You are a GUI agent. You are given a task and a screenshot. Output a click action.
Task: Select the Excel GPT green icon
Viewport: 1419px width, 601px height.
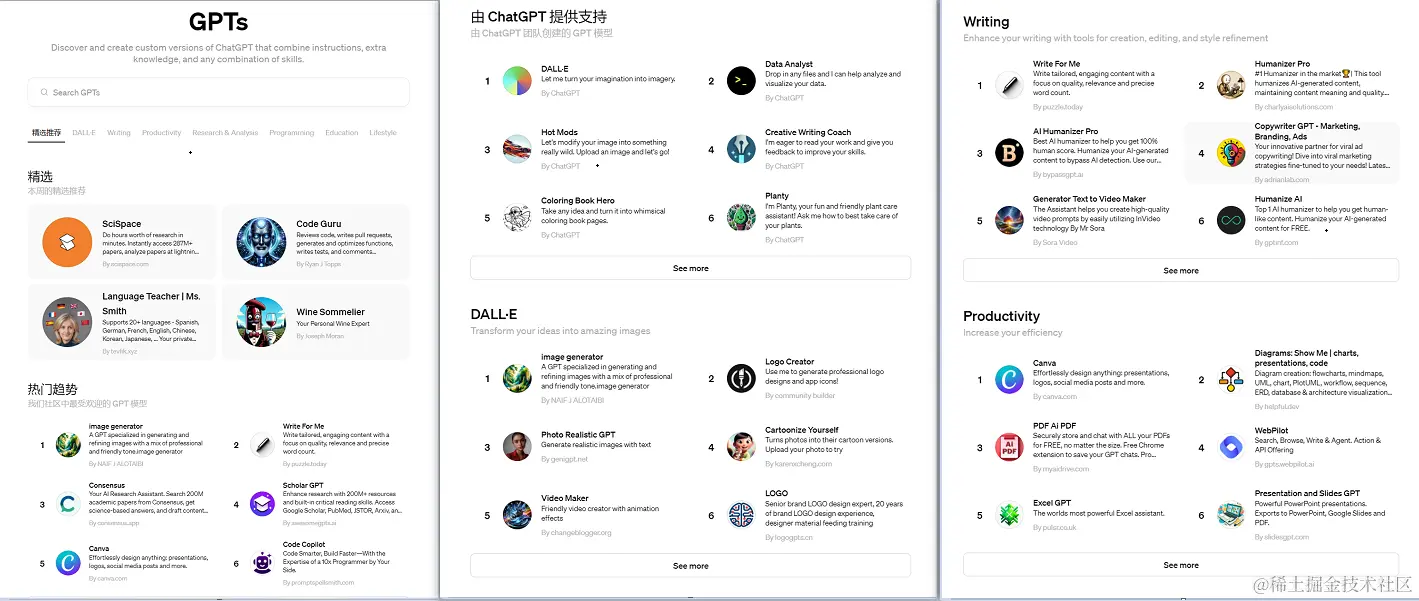(1009, 515)
